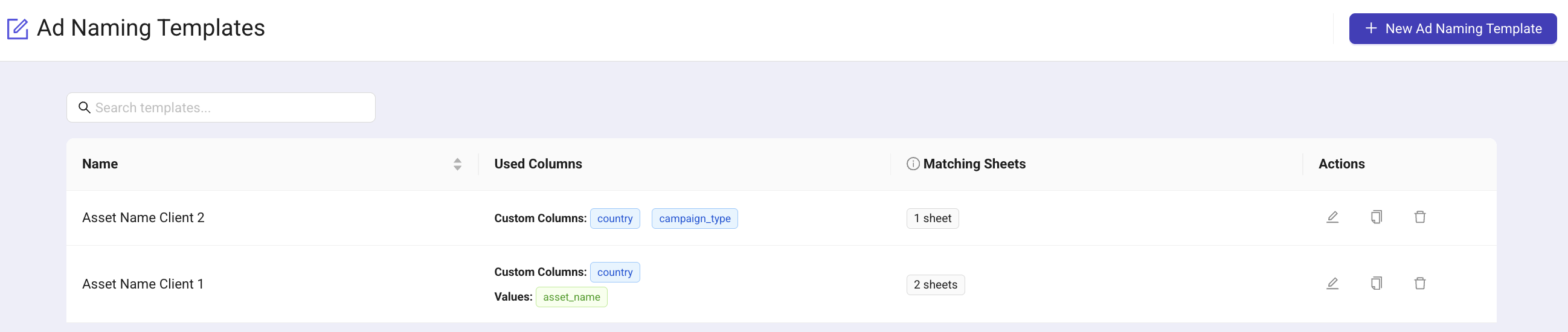Image resolution: width=1568 pixels, height=332 pixels.
Task: Delete the Asset Name Client 2 template
Action: point(1419,217)
